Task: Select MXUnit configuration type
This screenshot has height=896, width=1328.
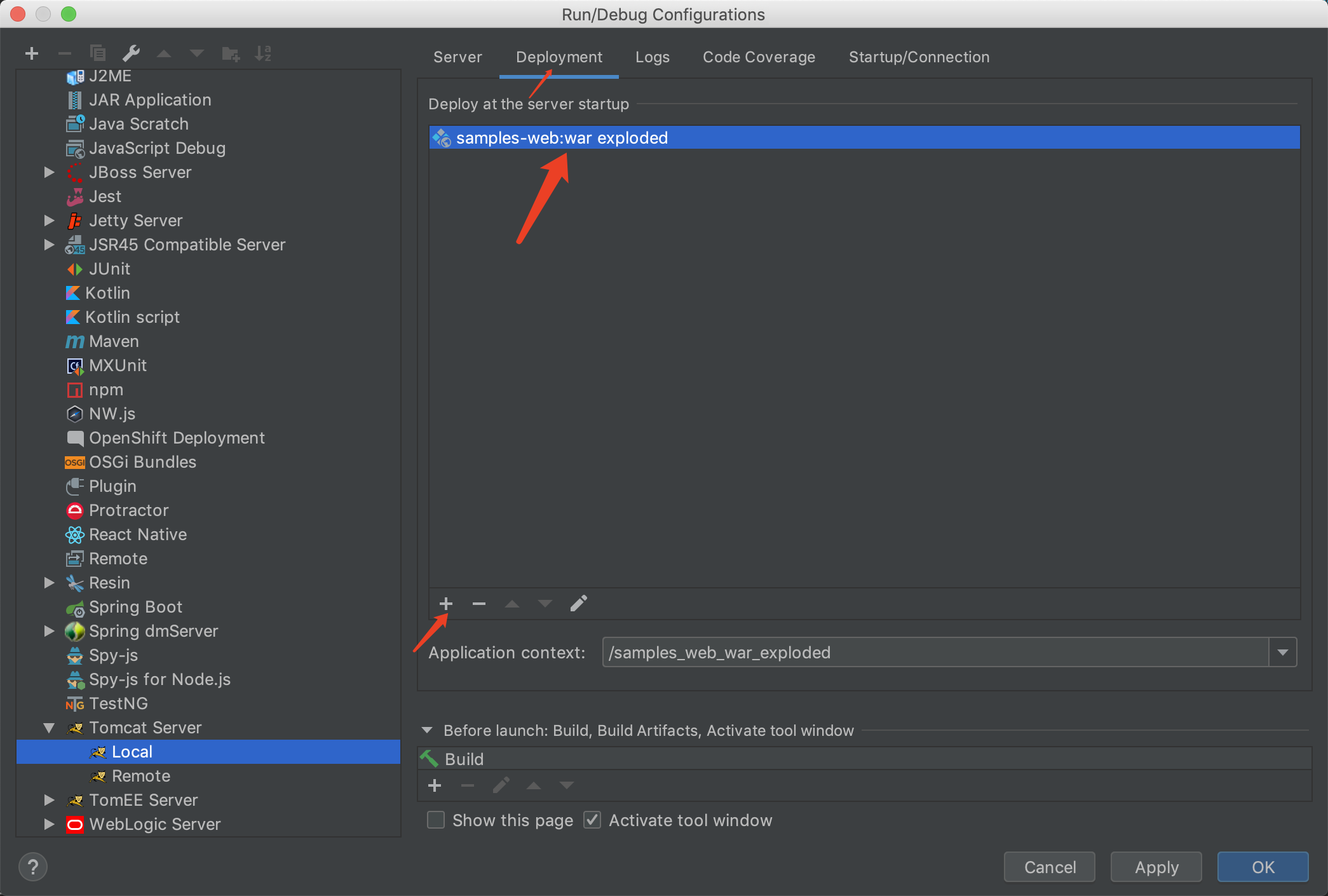Action: point(106,365)
